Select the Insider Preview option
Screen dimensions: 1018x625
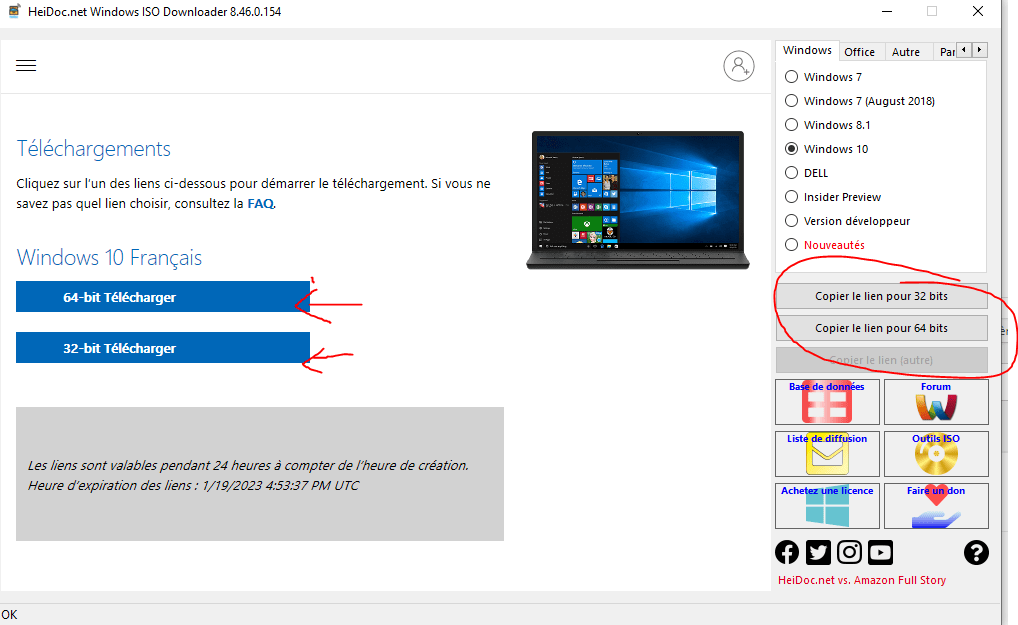pos(791,197)
